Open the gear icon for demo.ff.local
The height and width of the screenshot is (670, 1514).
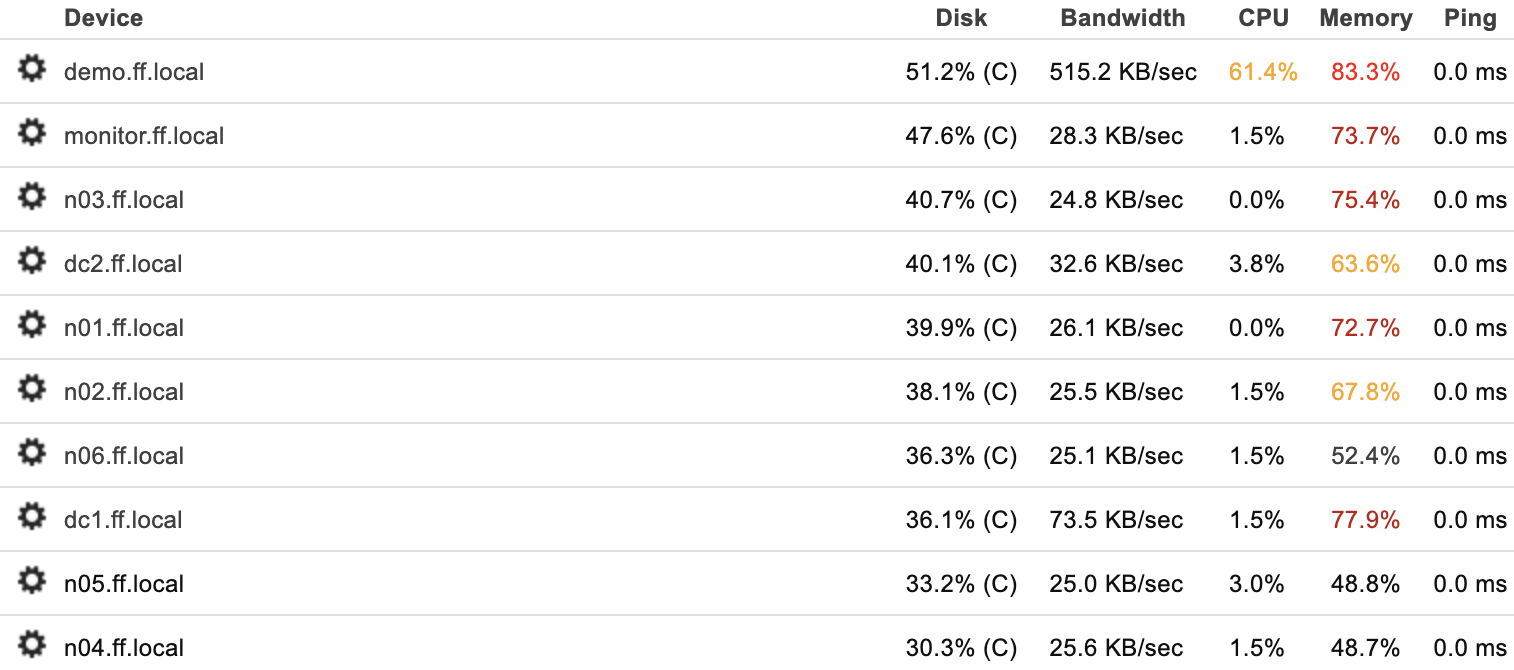pyautogui.click(x=32, y=70)
